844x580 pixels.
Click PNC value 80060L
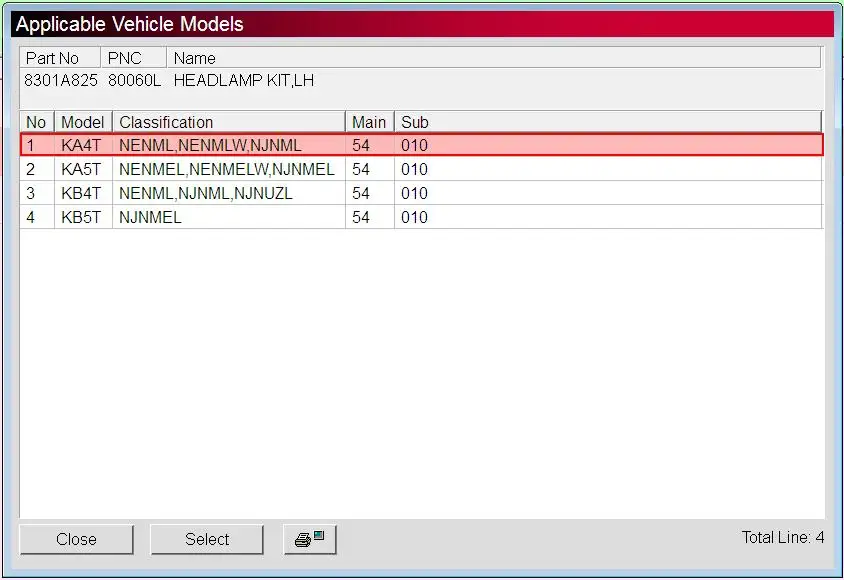pos(135,81)
